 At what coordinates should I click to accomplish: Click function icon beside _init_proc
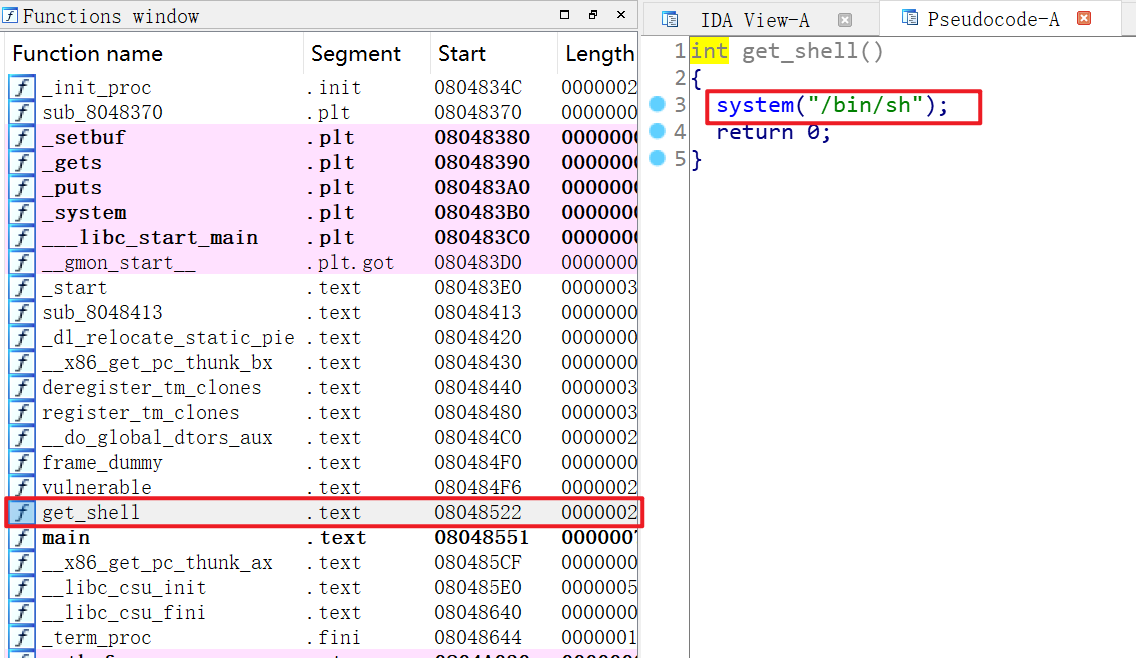(22, 88)
